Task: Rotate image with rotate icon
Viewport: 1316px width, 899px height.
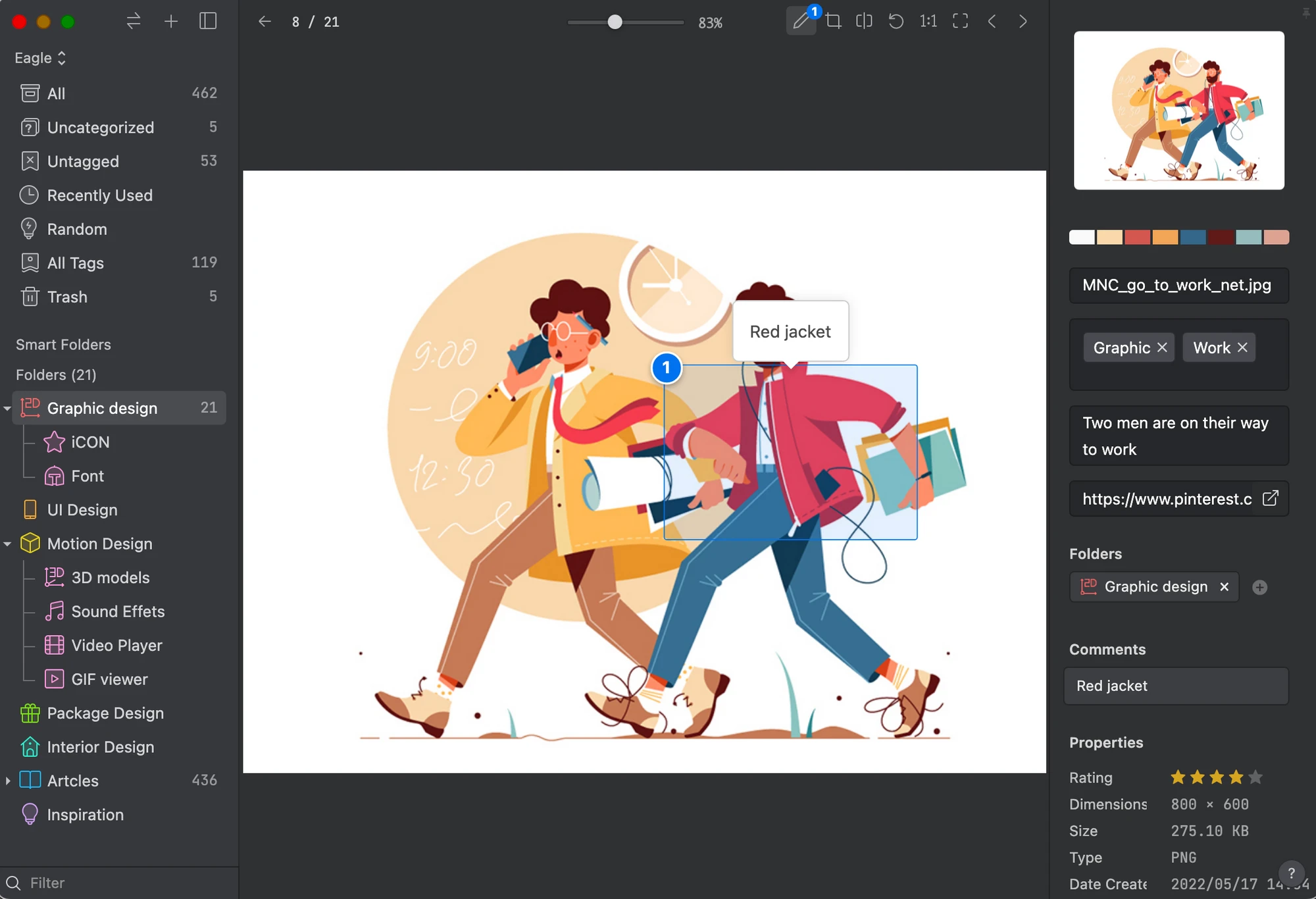Action: point(896,22)
